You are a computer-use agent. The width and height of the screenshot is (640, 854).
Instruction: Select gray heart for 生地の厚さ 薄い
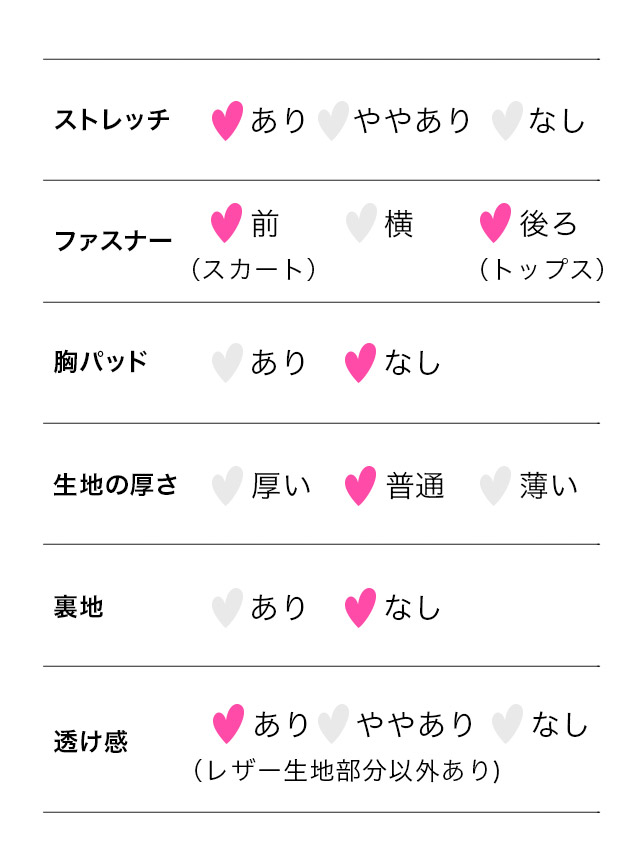495,486
